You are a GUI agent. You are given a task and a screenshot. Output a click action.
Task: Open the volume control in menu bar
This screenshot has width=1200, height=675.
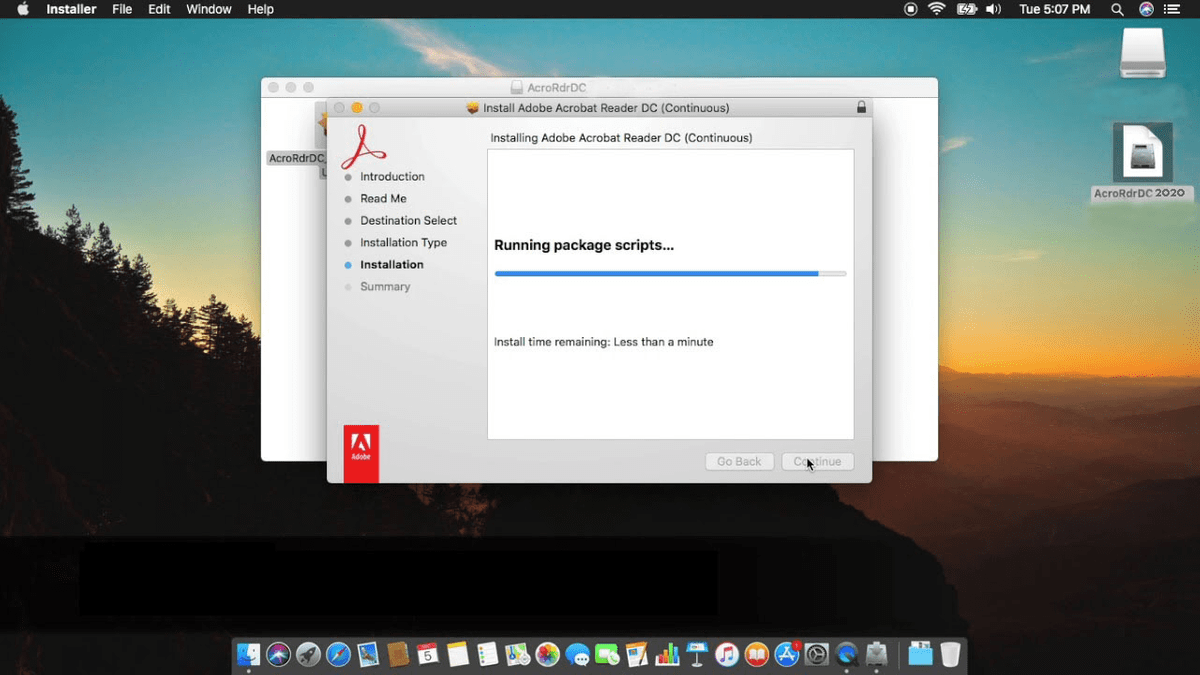point(993,9)
